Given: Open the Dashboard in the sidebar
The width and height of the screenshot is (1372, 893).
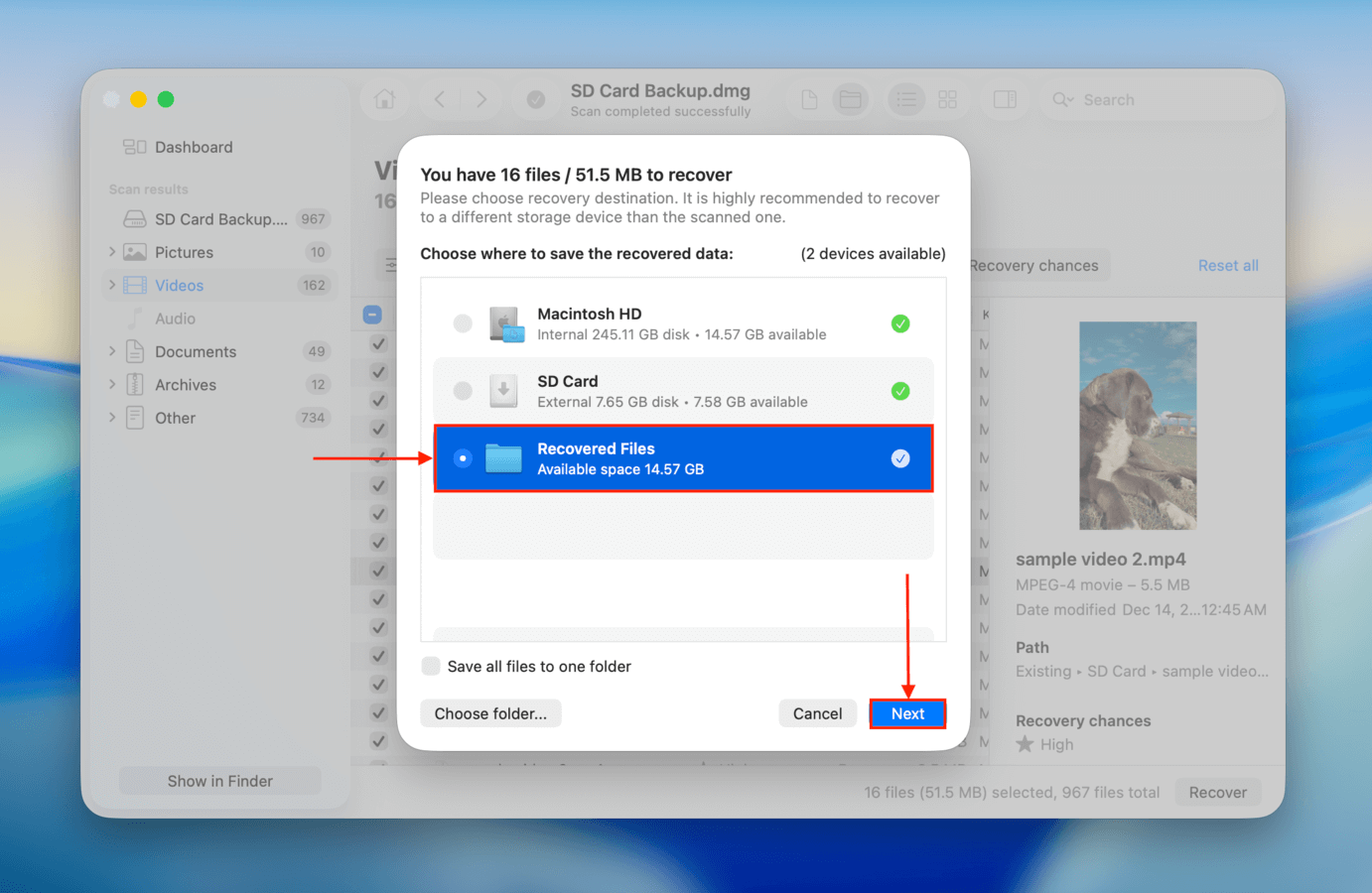Looking at the screenshot, I should click(193, 147).
